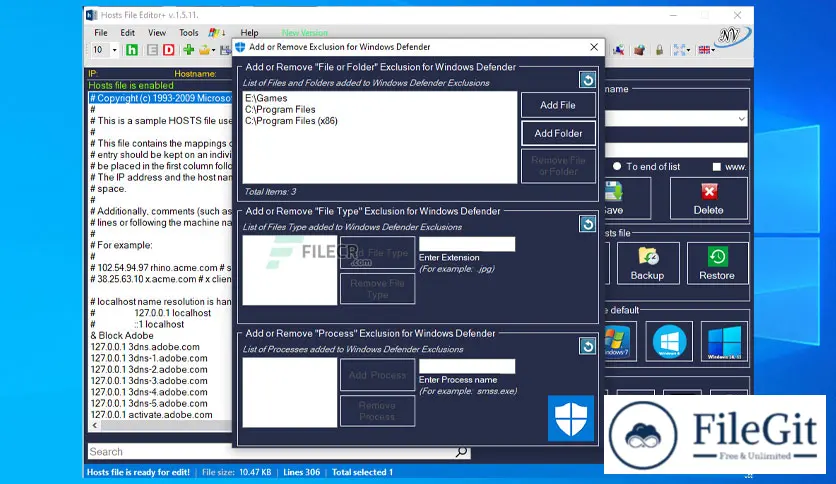Close the Windows Defender exclusion dialog
The height and width of the screenshot is (484, 836).
(594, 47)
